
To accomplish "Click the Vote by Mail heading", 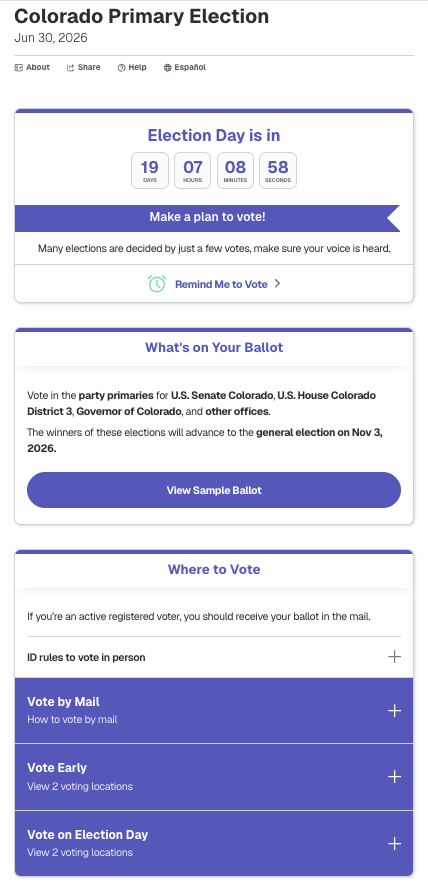I will click(64, 702).
